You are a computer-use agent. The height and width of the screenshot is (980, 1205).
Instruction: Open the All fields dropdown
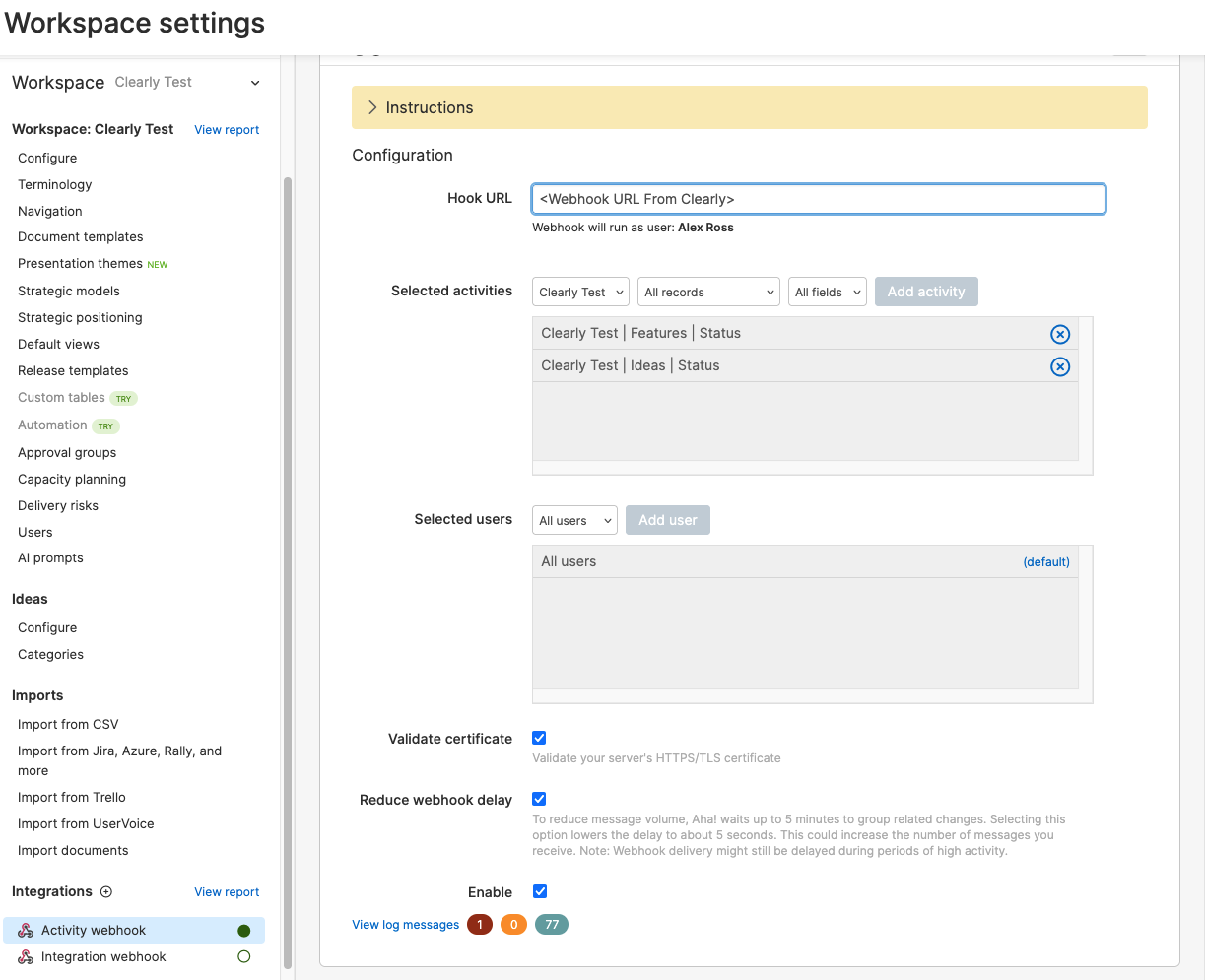pyautogui.click(x=828, y=292)
